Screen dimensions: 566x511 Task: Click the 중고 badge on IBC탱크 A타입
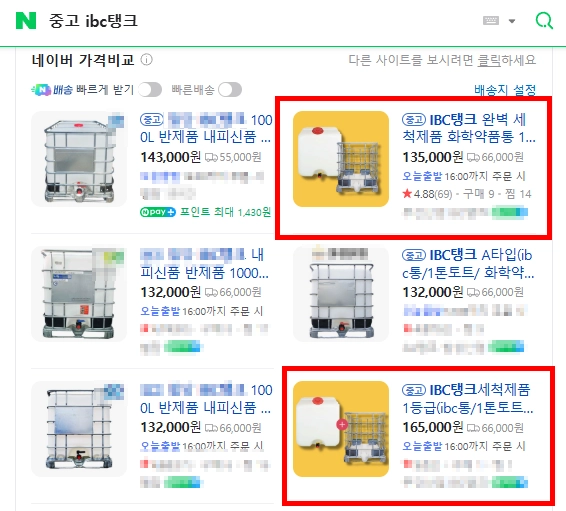[x=414, y=255]
